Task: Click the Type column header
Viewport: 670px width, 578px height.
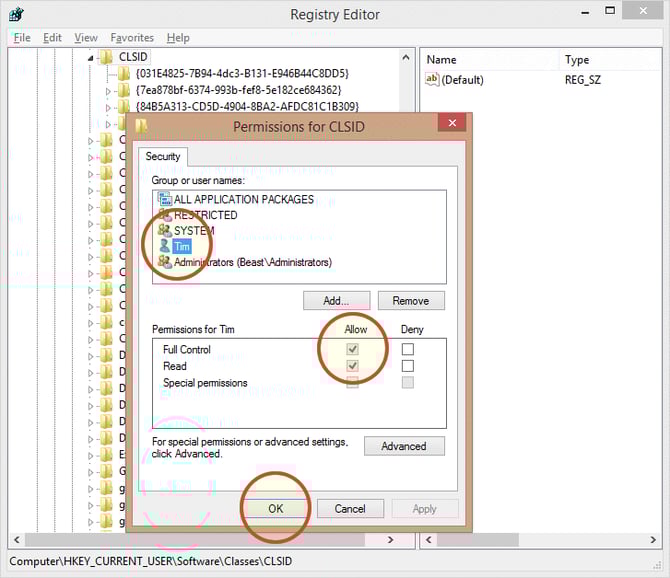Action: [577, 60]
